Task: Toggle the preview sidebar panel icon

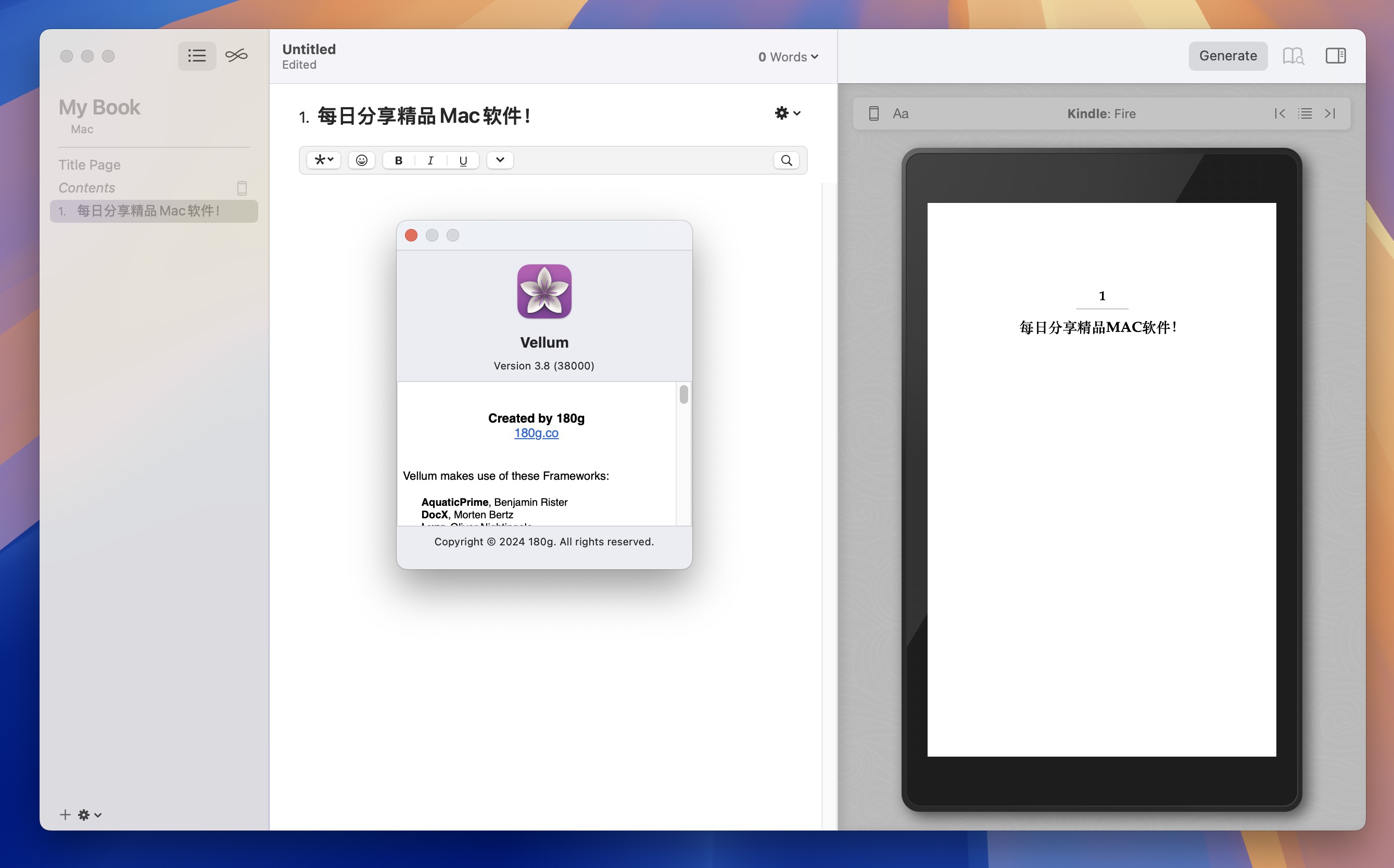Action: click(x=1335, y=56)
